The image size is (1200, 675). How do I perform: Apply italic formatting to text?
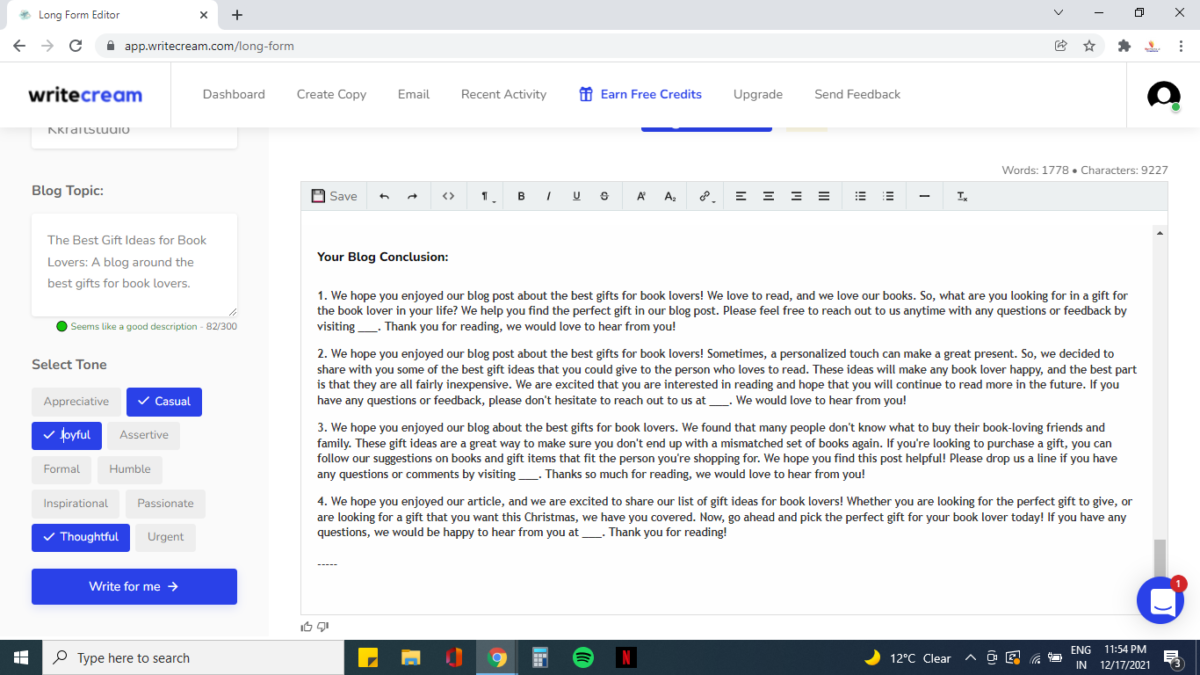(x=548, y=195)
